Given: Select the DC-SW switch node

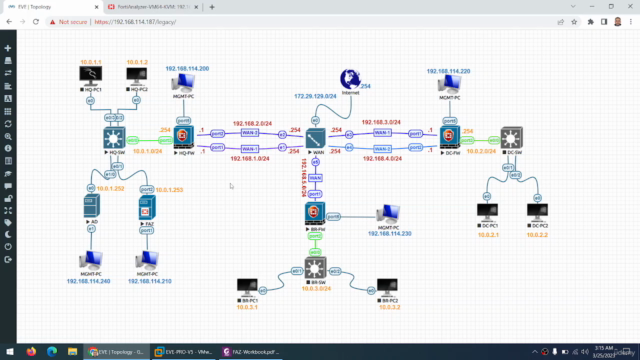Looking at the screenshot, I should (512, 138).
